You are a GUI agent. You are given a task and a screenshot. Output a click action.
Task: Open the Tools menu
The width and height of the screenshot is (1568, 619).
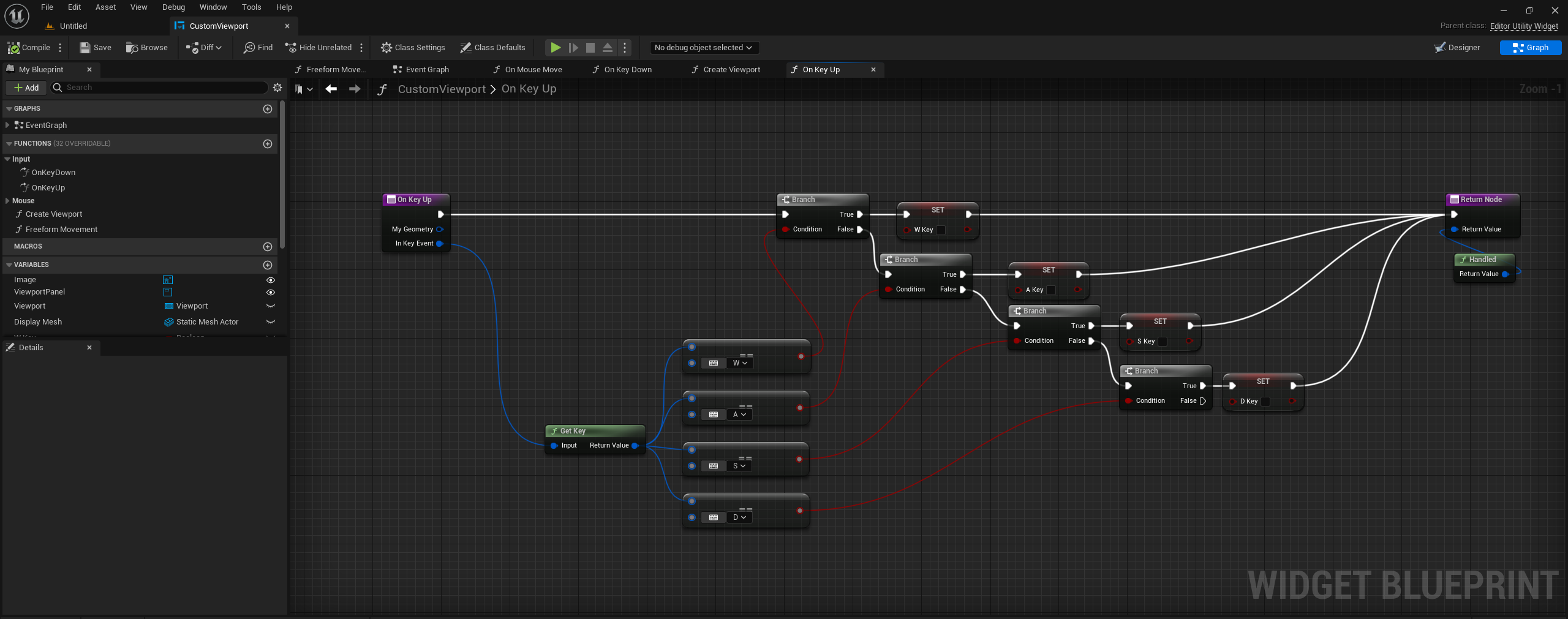tap(251, 7)
